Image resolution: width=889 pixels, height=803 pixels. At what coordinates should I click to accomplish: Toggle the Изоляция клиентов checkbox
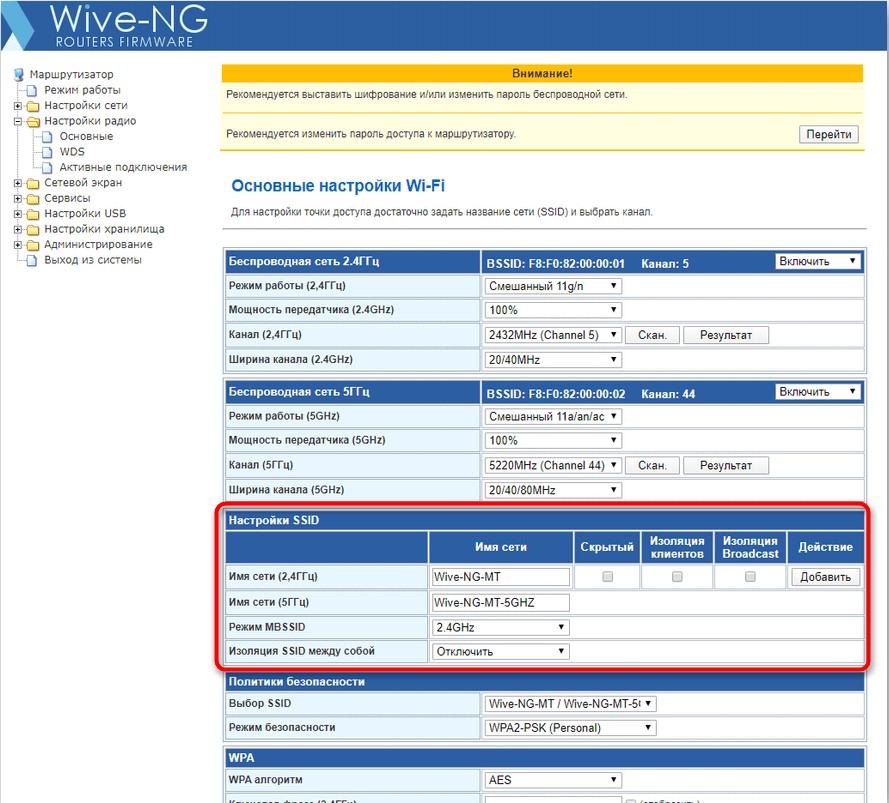pos(677,577)
